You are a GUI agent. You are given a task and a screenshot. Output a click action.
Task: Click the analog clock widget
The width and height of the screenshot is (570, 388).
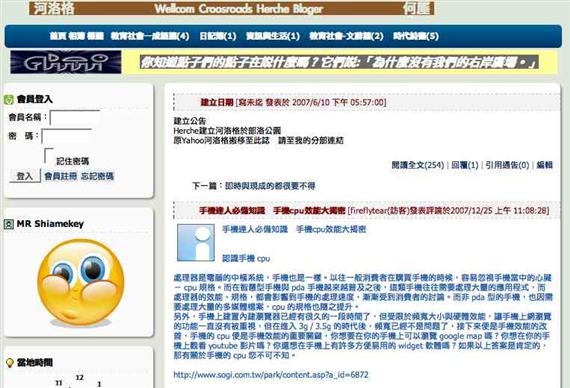[78, 381]
